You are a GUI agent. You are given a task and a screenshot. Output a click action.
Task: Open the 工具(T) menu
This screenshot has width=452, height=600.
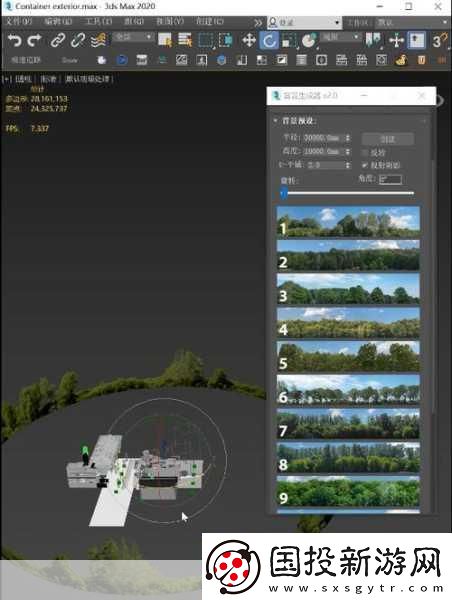(98, 21)
